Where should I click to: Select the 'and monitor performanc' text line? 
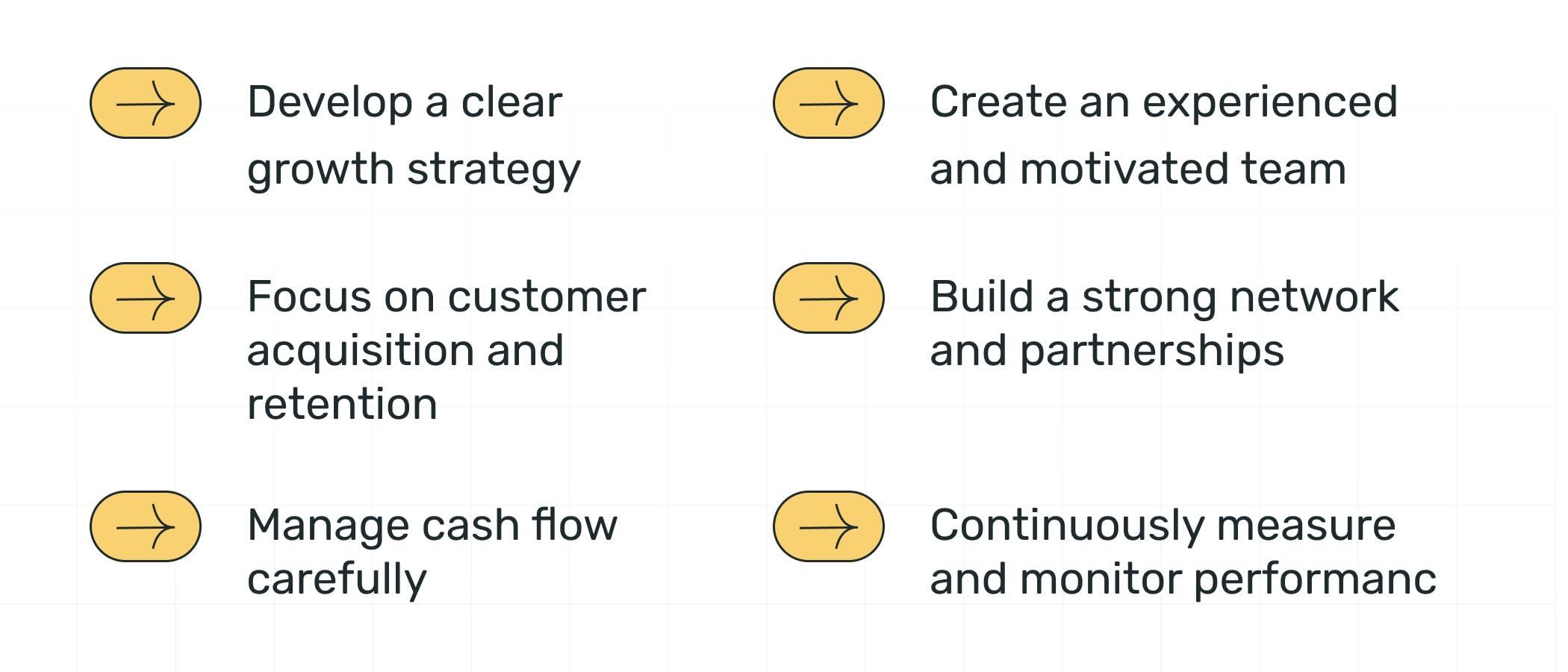(x=1183, y=579)
